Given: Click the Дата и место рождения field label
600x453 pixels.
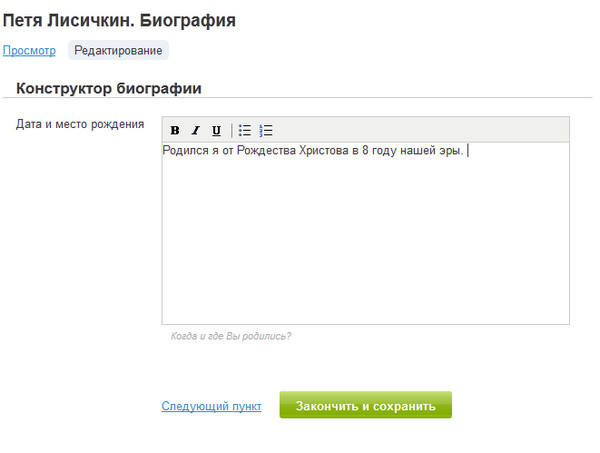Looking at the screenshot, I should 80,125.
